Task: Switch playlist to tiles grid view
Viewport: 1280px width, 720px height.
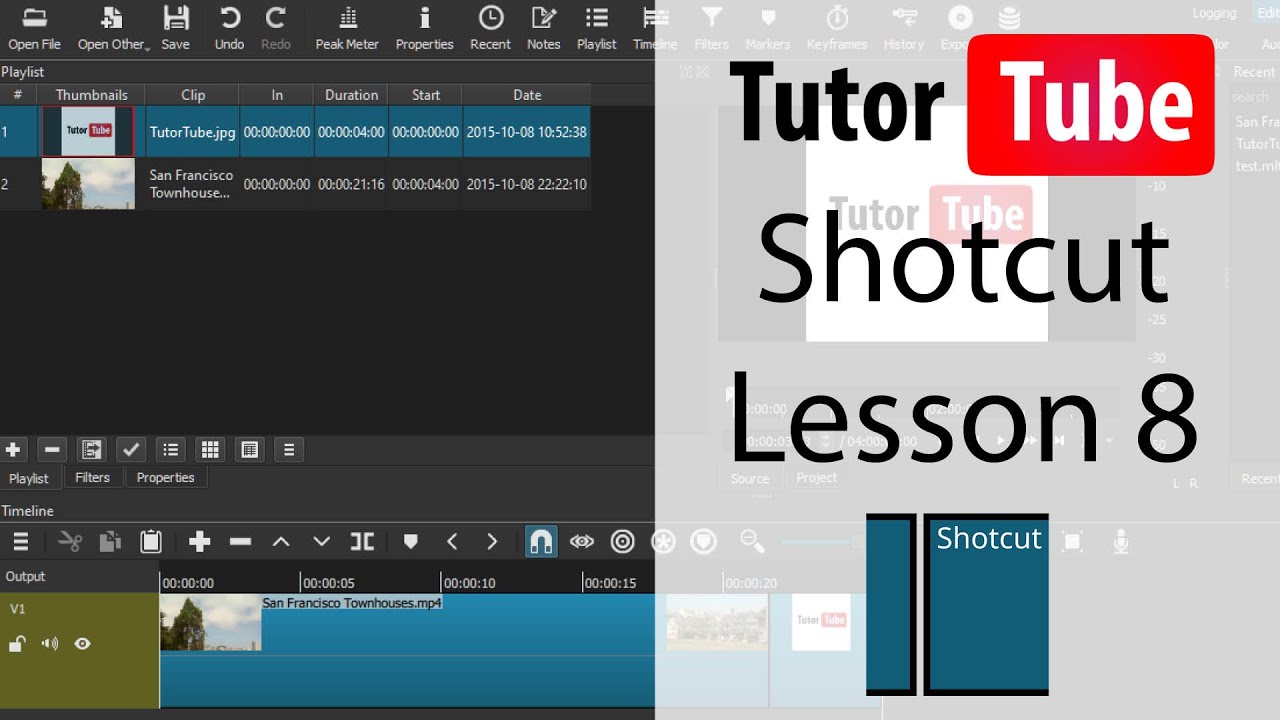Action: (x=210, y=450)
